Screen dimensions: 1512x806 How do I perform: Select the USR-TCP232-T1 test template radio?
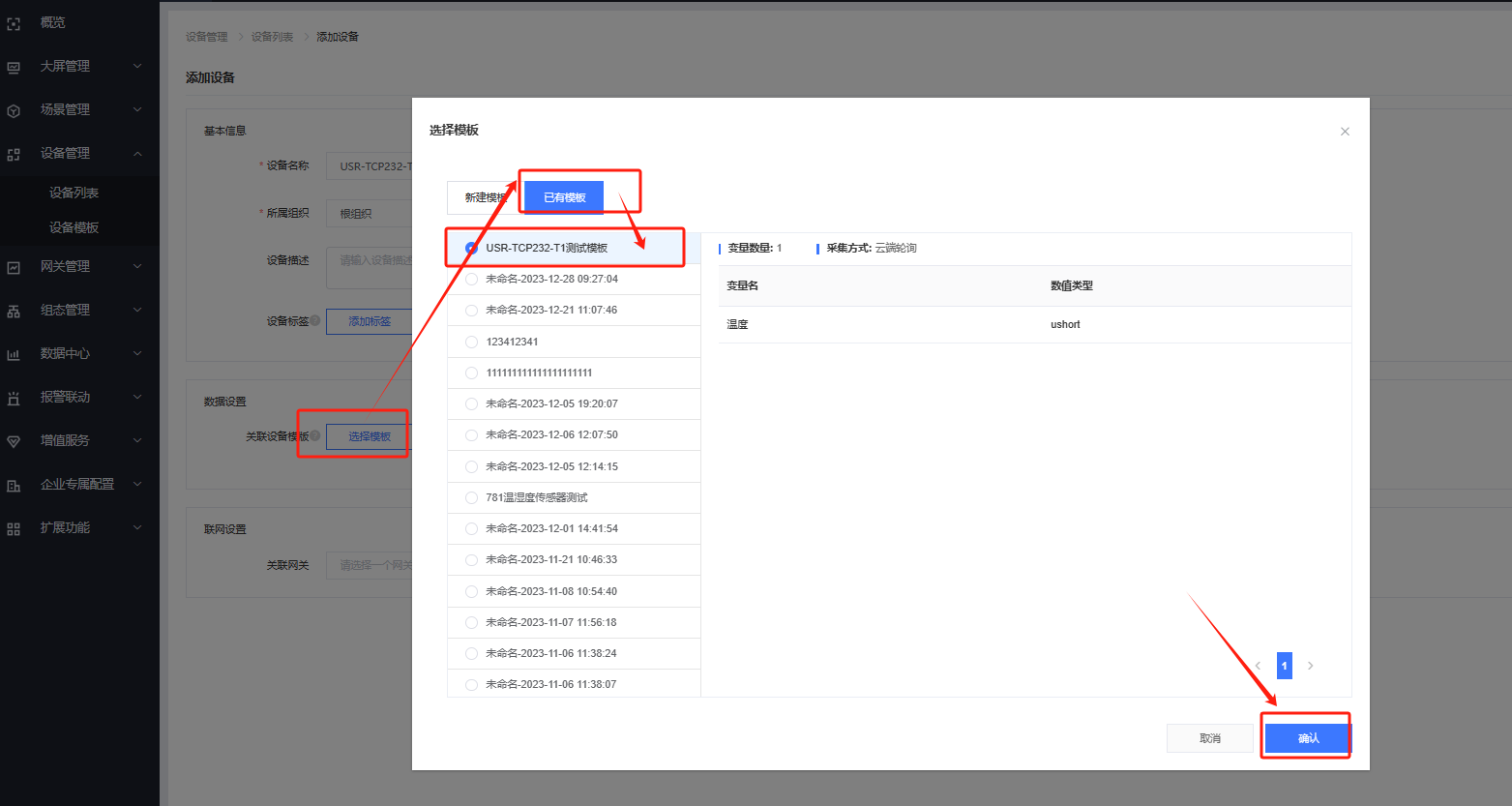471,248
